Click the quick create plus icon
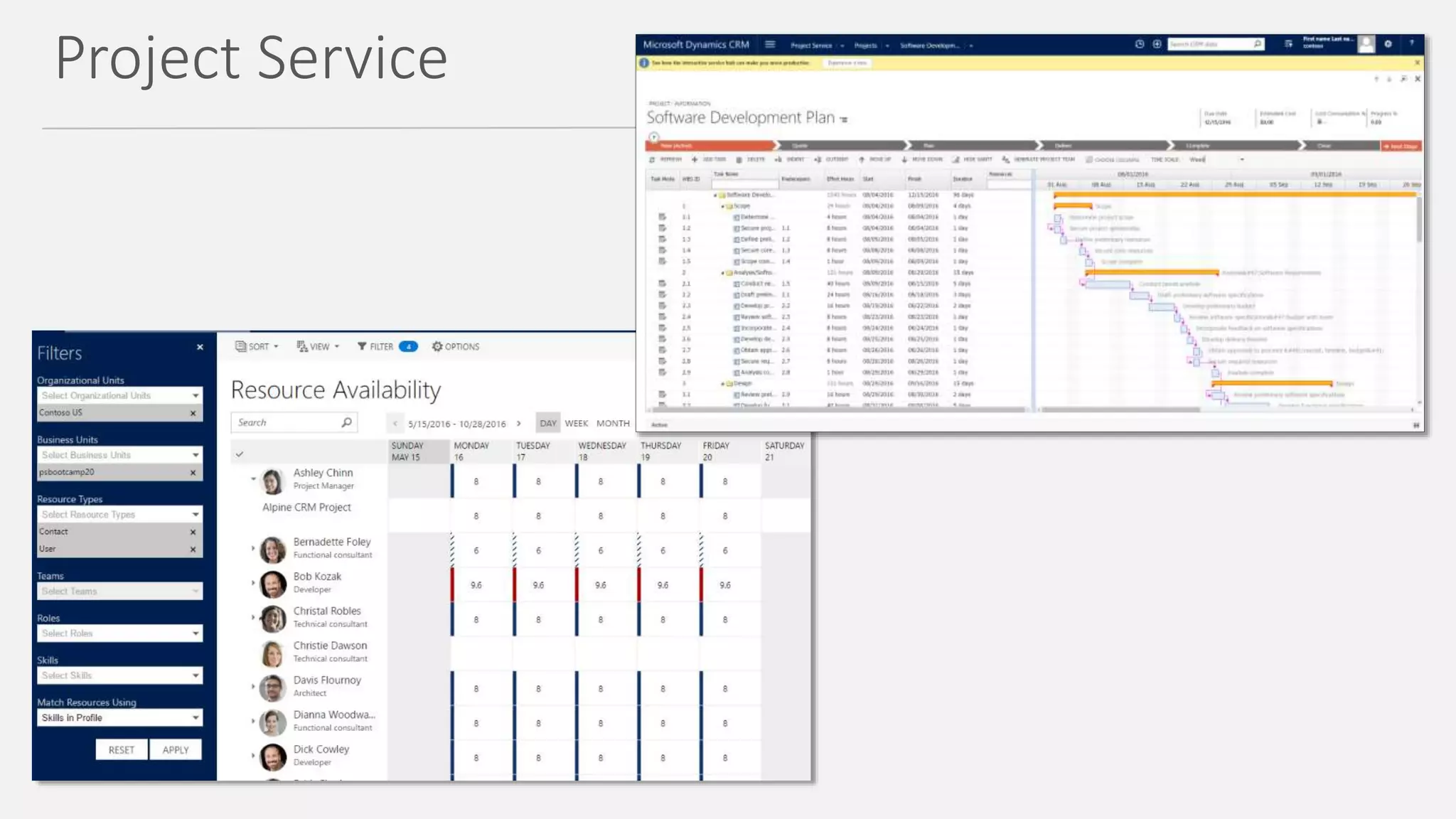This screenshot has height=819, width=1456. coord(1157,44)
